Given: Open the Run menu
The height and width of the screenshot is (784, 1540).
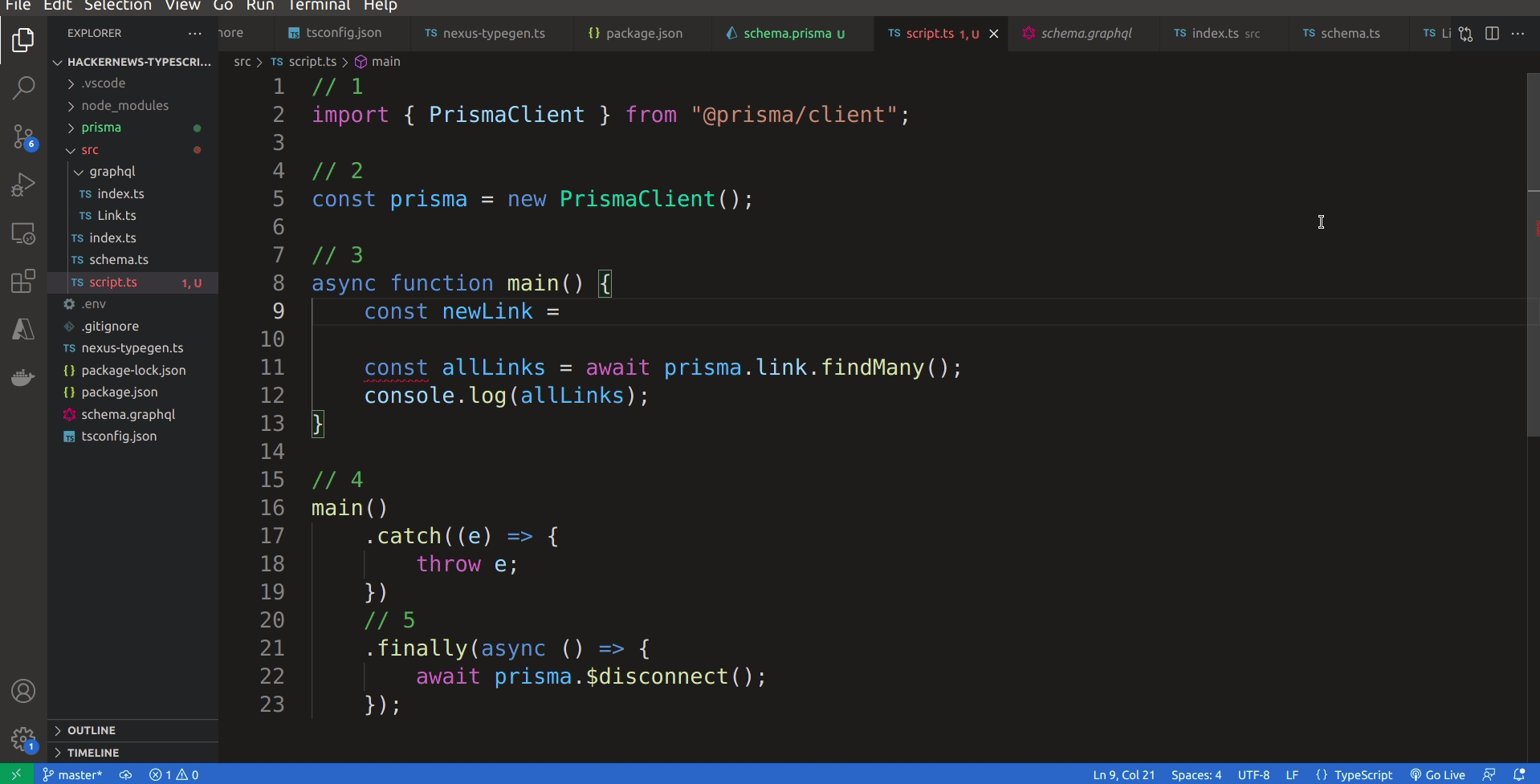Looking at the screenshot, I should [260, 6].
